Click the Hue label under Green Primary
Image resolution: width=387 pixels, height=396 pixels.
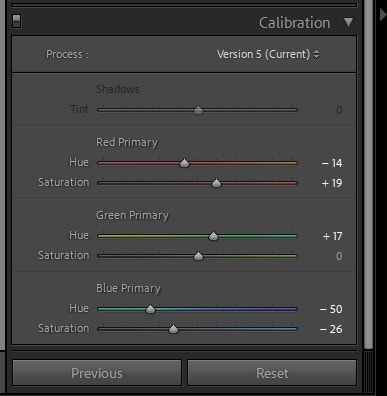[x=79, y=235]
